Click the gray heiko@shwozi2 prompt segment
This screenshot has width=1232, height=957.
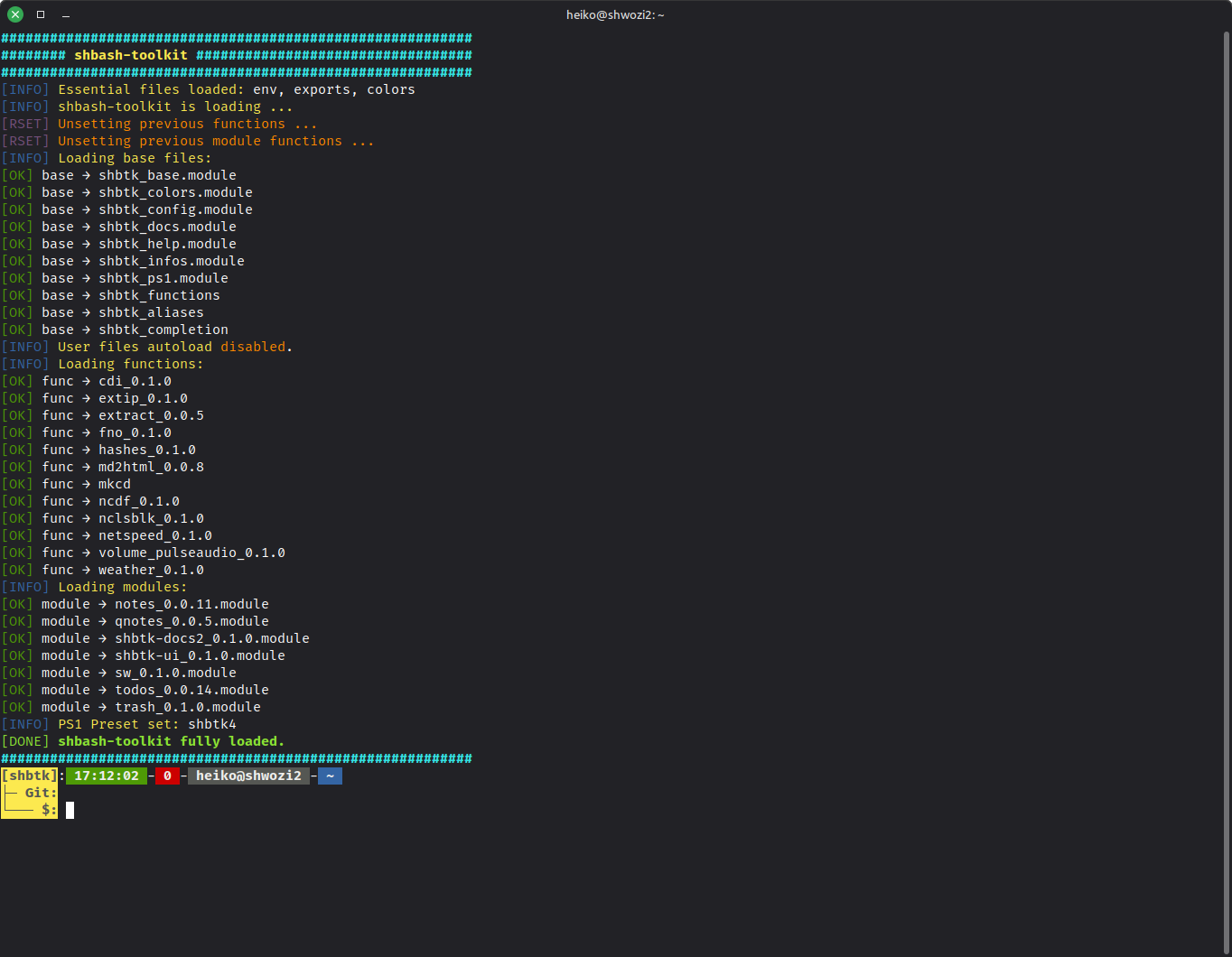pyautogui.click(x=248, y=776)
